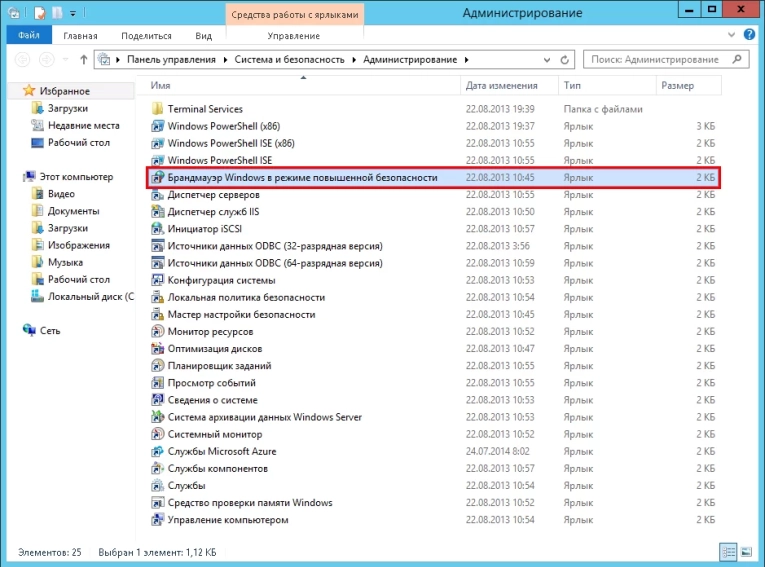This screenshot has width=765, height=567.
Task: Select Избранное in the navigation pane
Action: [64, 91]
